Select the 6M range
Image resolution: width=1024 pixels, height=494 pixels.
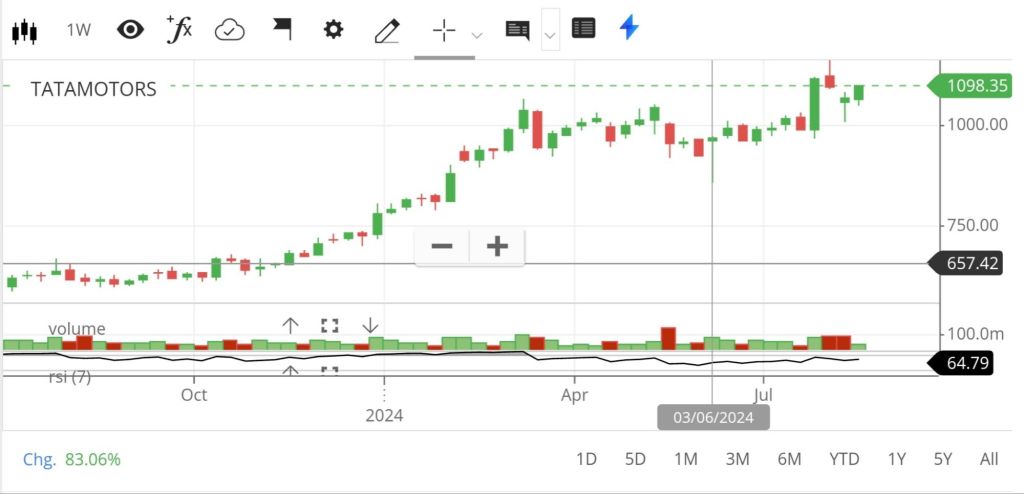(x=789, y=459)
